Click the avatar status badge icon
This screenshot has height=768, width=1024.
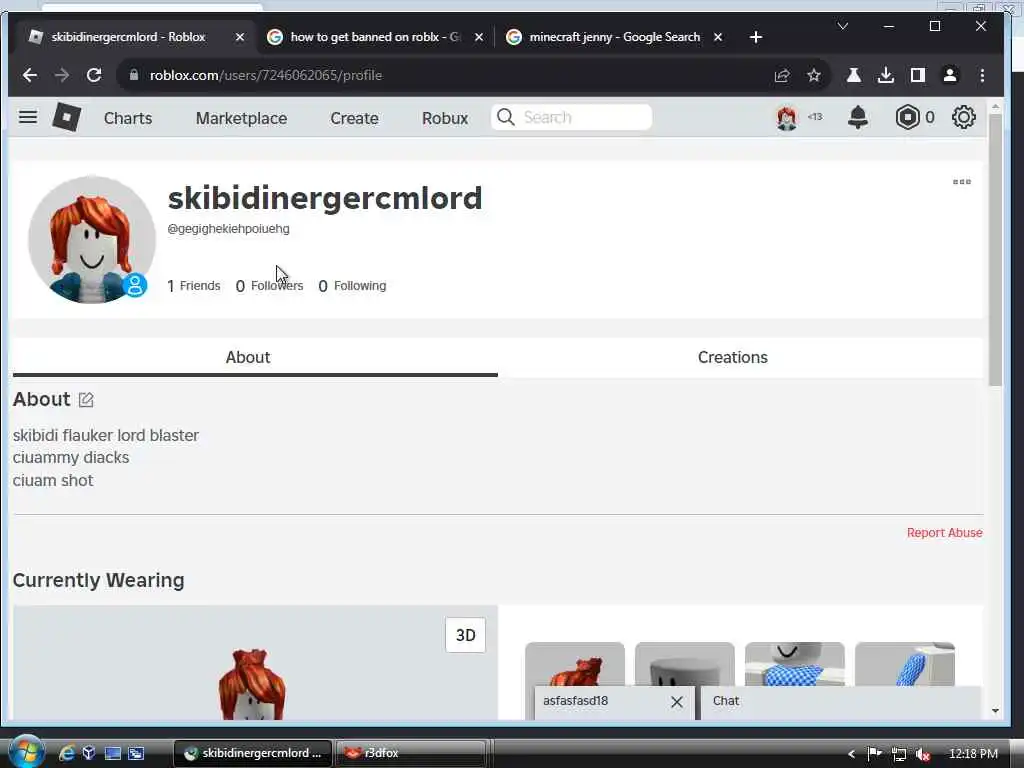[x=135, y=285]
